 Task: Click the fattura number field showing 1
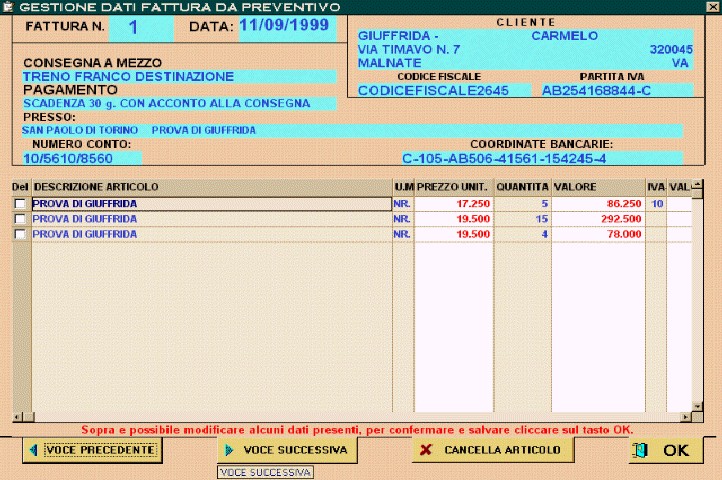[x=133, y=26]
